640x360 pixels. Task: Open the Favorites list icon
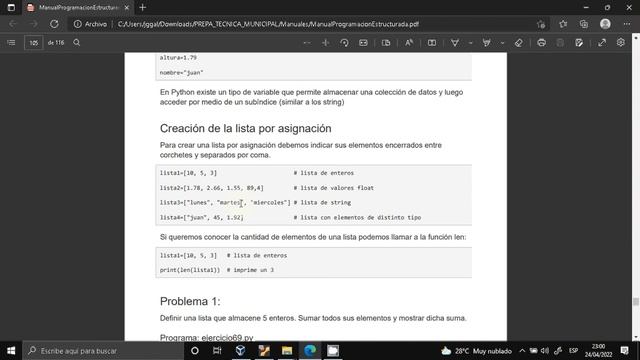(563, 24)
